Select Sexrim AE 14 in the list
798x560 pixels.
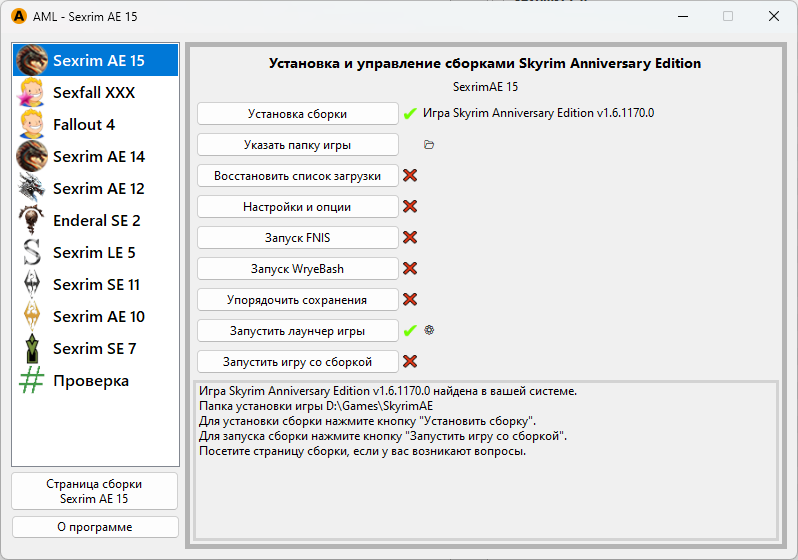(x=98, y=157)
